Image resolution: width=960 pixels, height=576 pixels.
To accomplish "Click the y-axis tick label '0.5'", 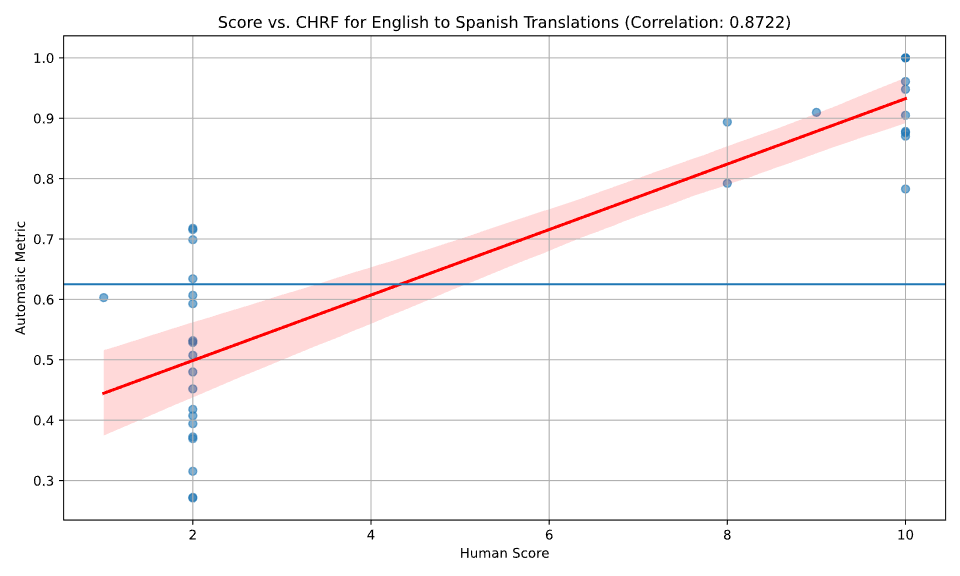I will point(45,360).
